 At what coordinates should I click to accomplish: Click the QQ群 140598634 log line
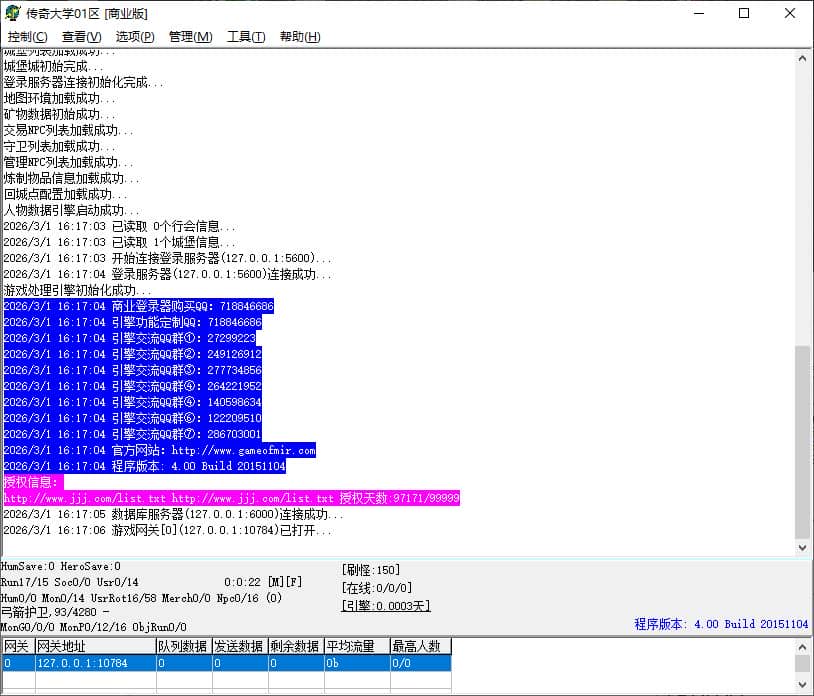pos(132,402)
